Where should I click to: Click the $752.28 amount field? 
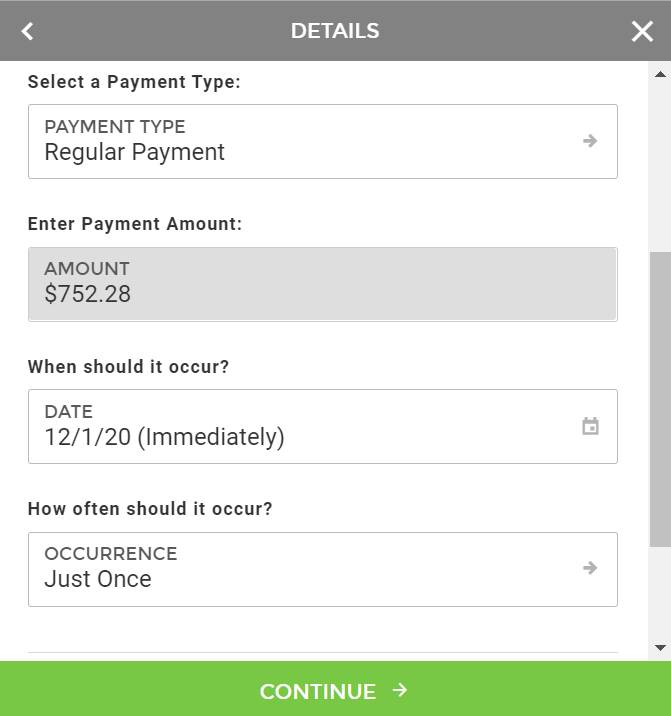[323, 284]
